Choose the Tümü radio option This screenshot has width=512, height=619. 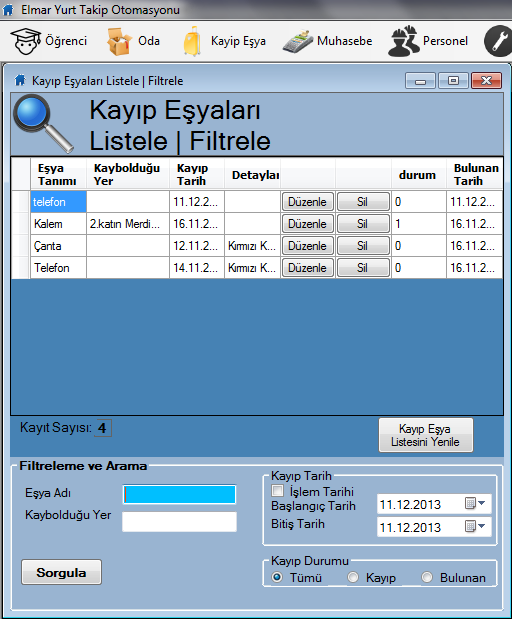click(277, 578)
